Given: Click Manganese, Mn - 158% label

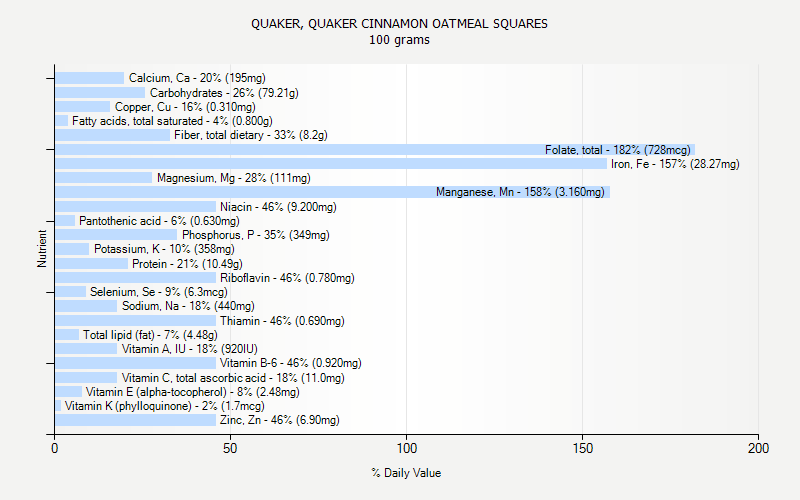Looking at the screenshot, I should (520, 192).
